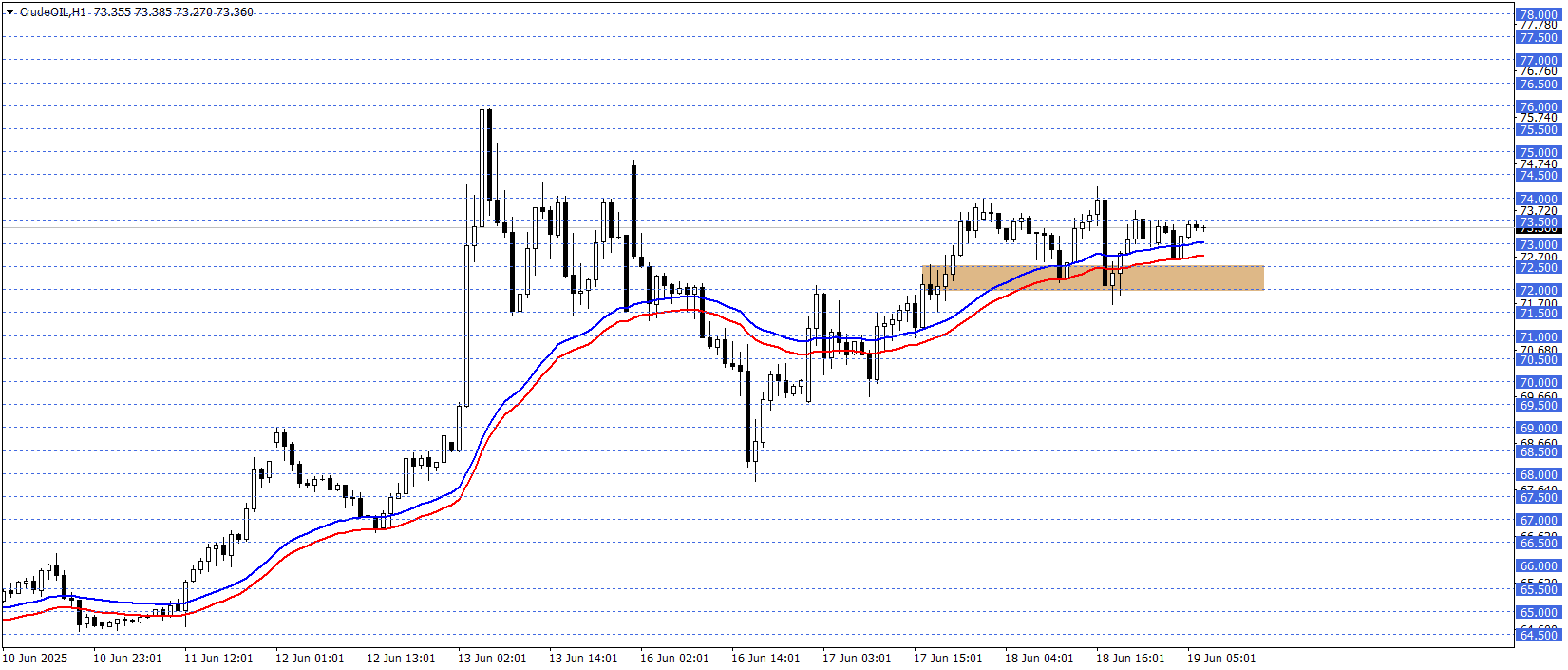
Task: Select the 71.500 price level label
Action: [x=1539, y=314]
